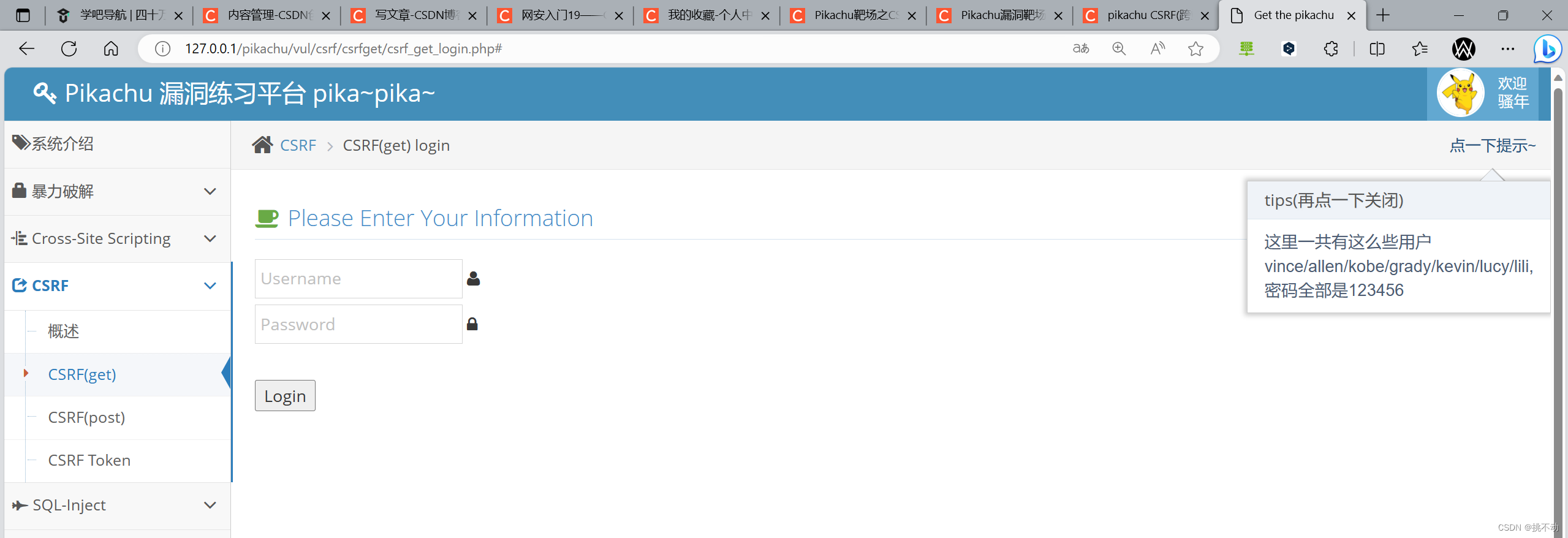
Task: Switch to the Pikachu靶场之CSRF tab
Action: click(853, 15)
